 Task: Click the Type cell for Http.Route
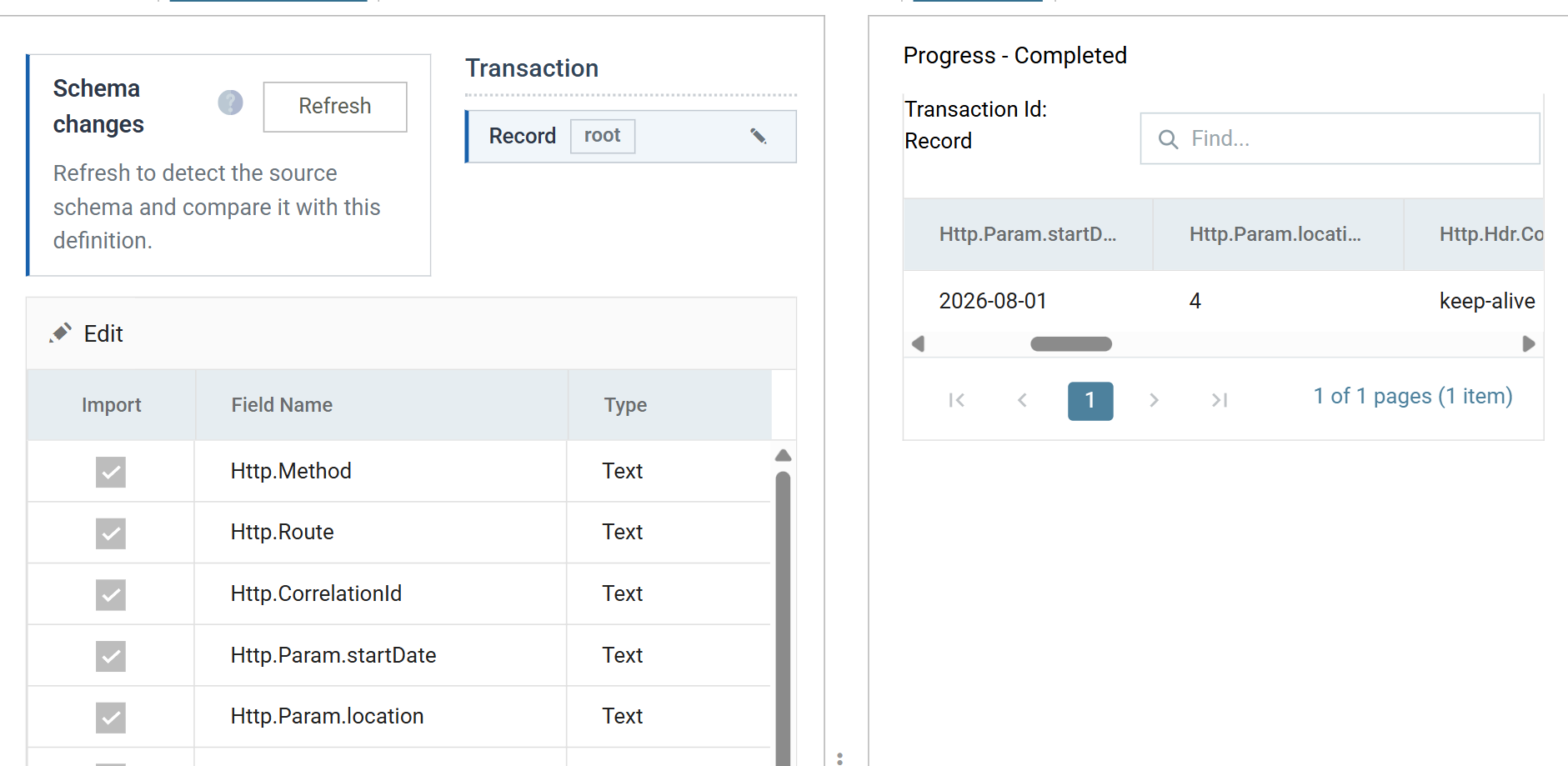click(x=669, y=532)
